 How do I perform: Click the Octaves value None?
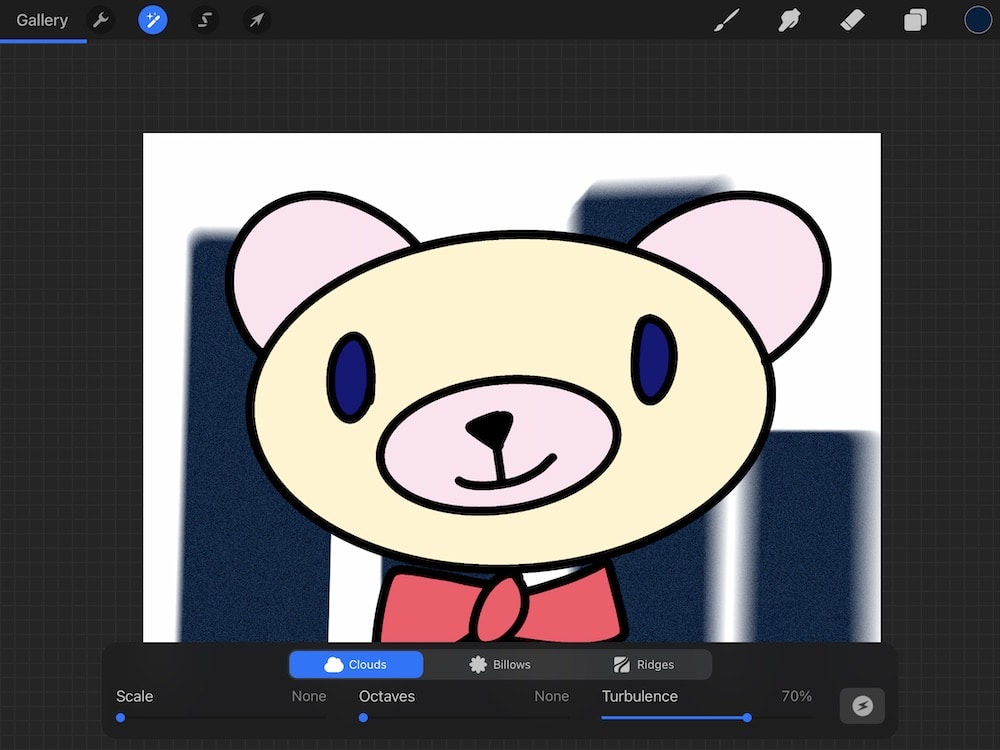(552, 696)
